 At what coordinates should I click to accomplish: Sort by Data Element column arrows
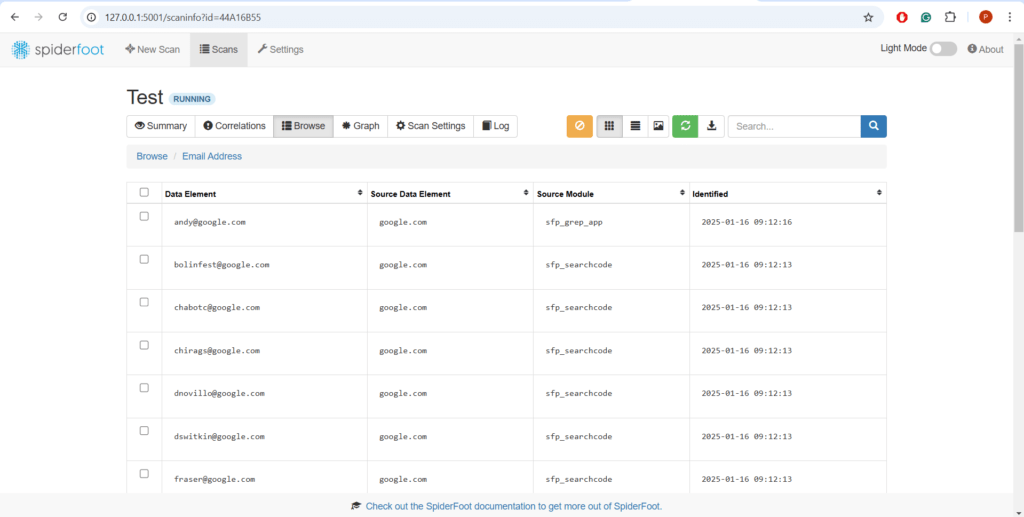point(360,193)
